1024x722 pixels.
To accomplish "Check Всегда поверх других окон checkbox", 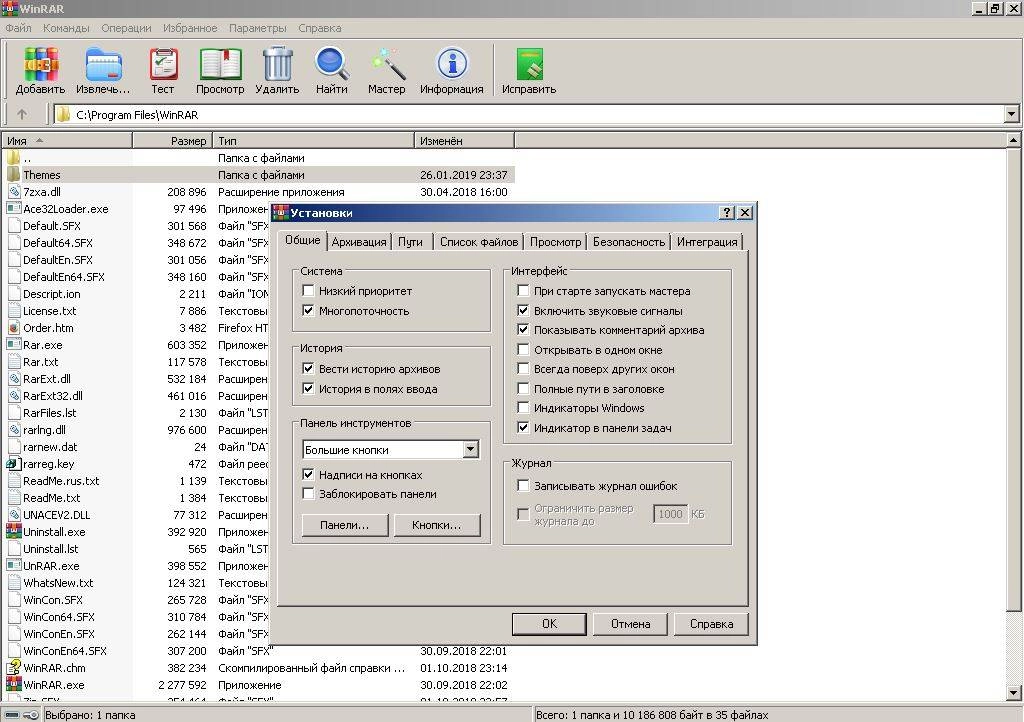I will click(523, 368).
